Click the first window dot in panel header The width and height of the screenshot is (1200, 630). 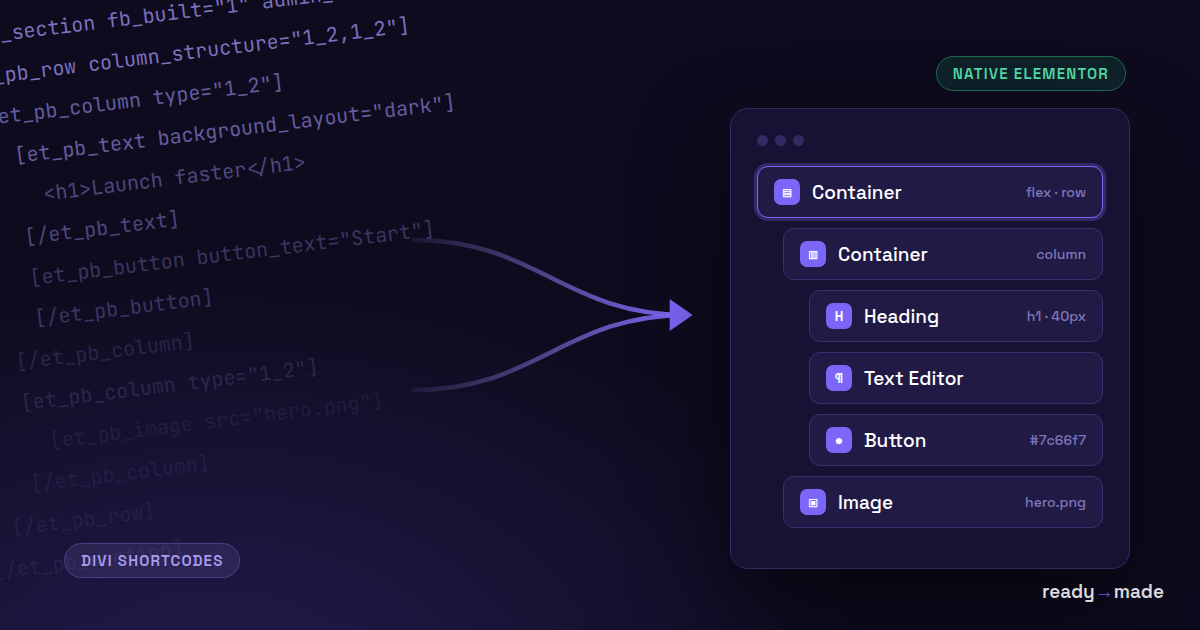[x=763, y=141]
